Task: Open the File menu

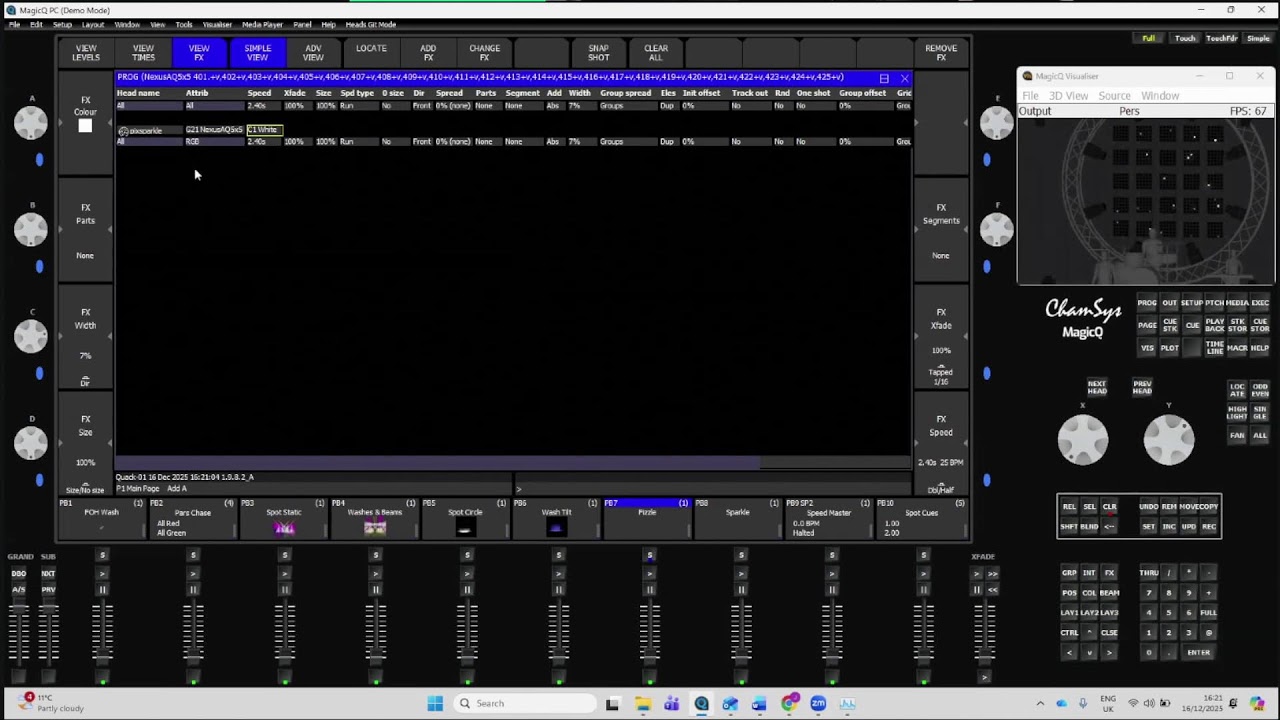Action: tap(14, 24)
